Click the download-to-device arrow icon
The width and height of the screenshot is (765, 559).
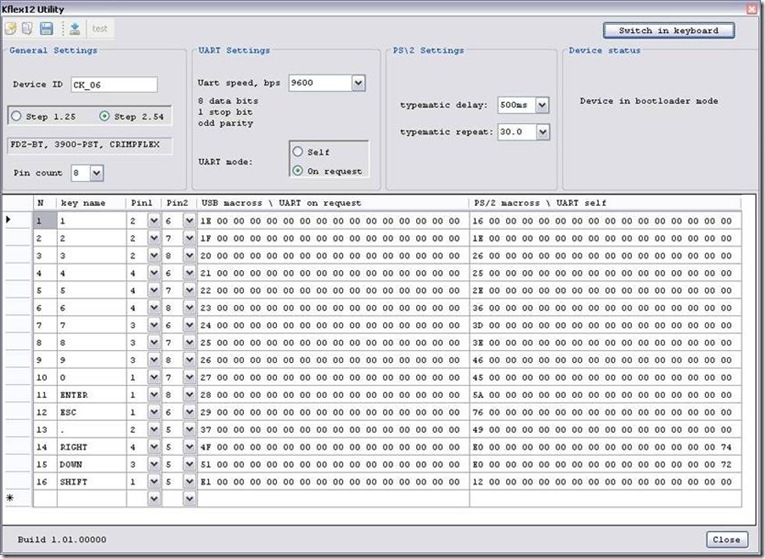[75, 29]
